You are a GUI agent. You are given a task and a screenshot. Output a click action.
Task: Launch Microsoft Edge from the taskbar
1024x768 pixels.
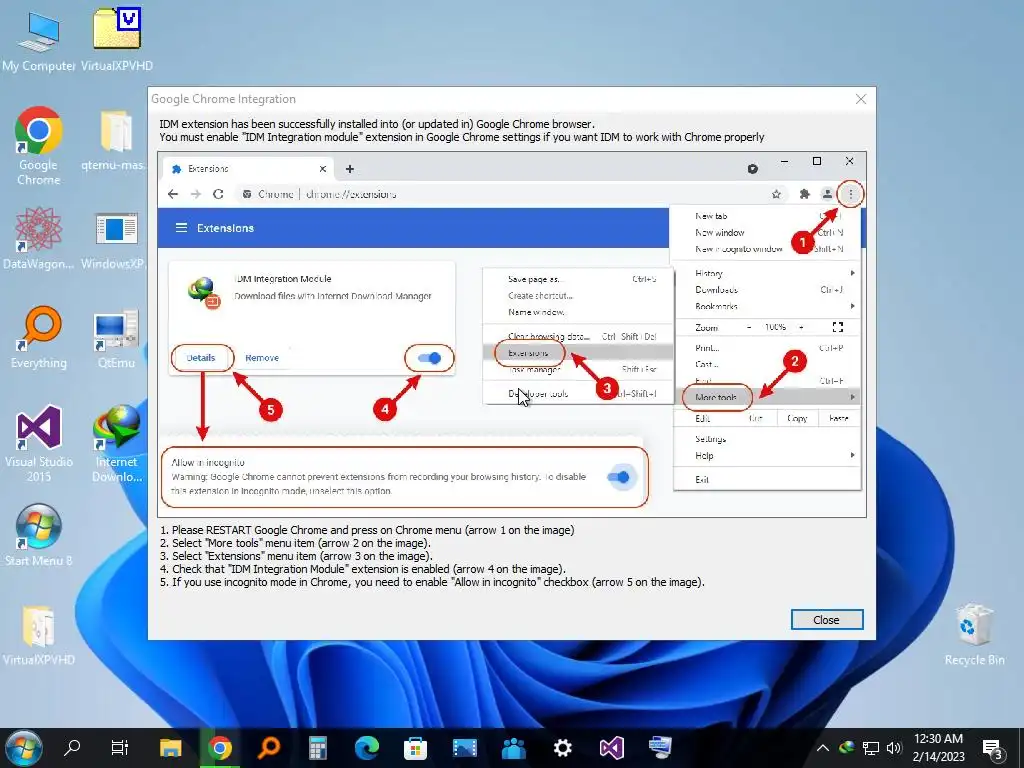[367, 747]
